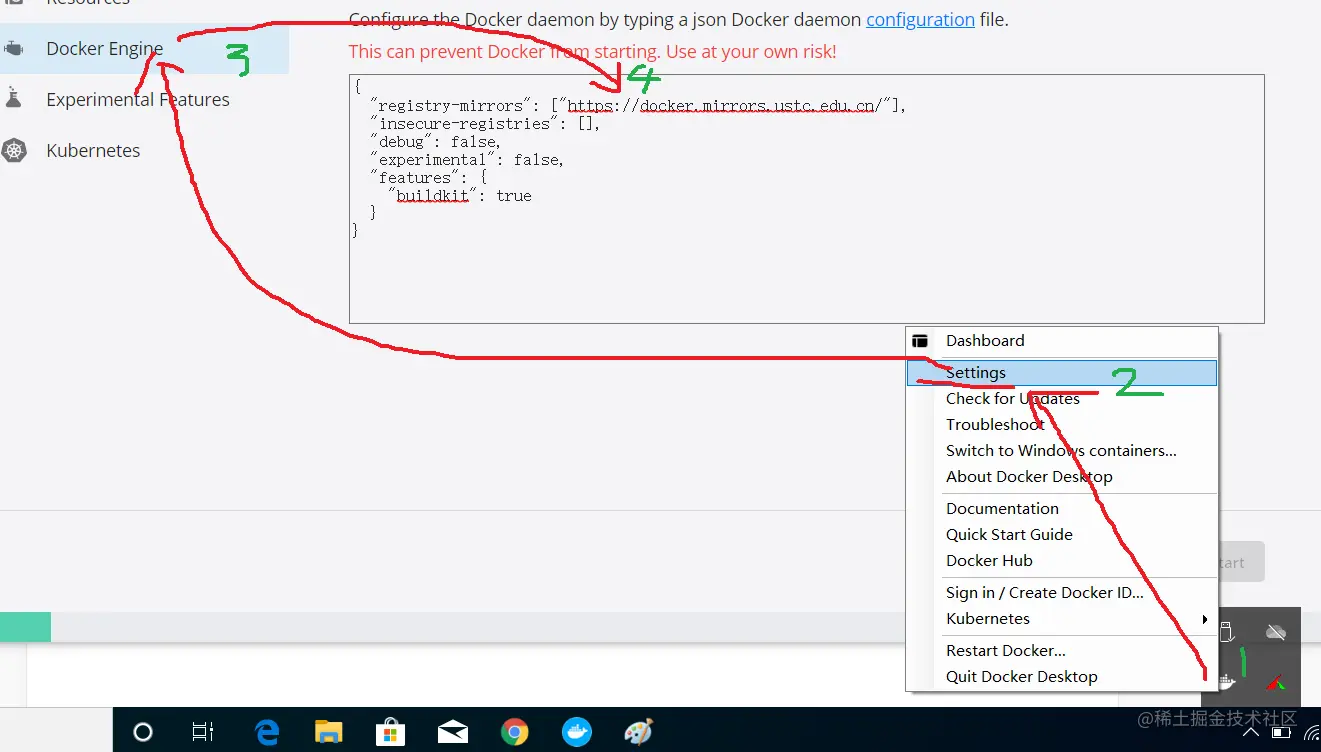Switch to Docker Desktop taskbar icon
The image size is (1321, 752).
pyautogui.click(x=577, y=731)
